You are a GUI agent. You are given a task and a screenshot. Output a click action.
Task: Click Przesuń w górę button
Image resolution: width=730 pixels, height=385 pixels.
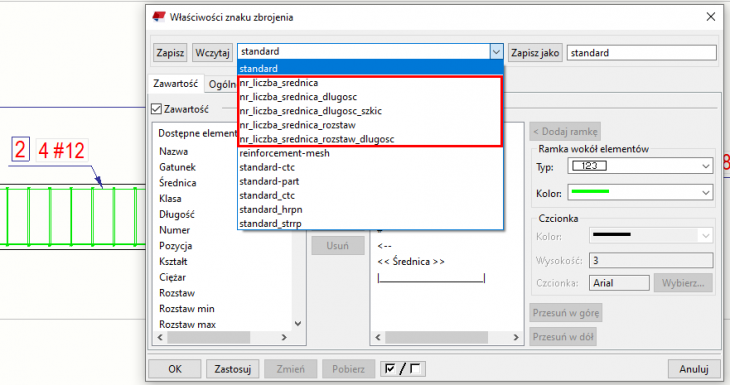click(566, 313)
